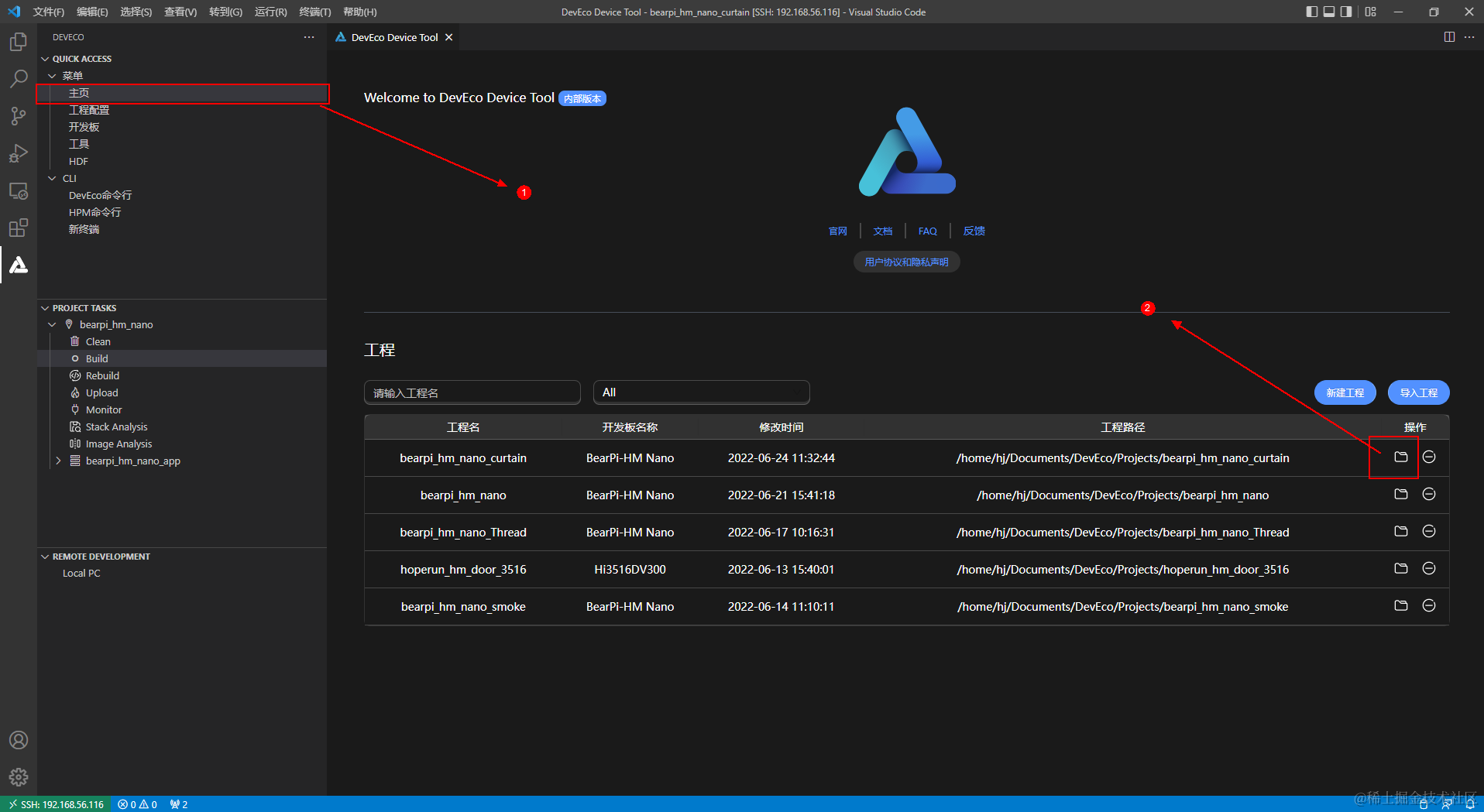Open the All board filter dropdown
Image resolution: width=1484 pixels, height=812 pixels.
(702, 392)
